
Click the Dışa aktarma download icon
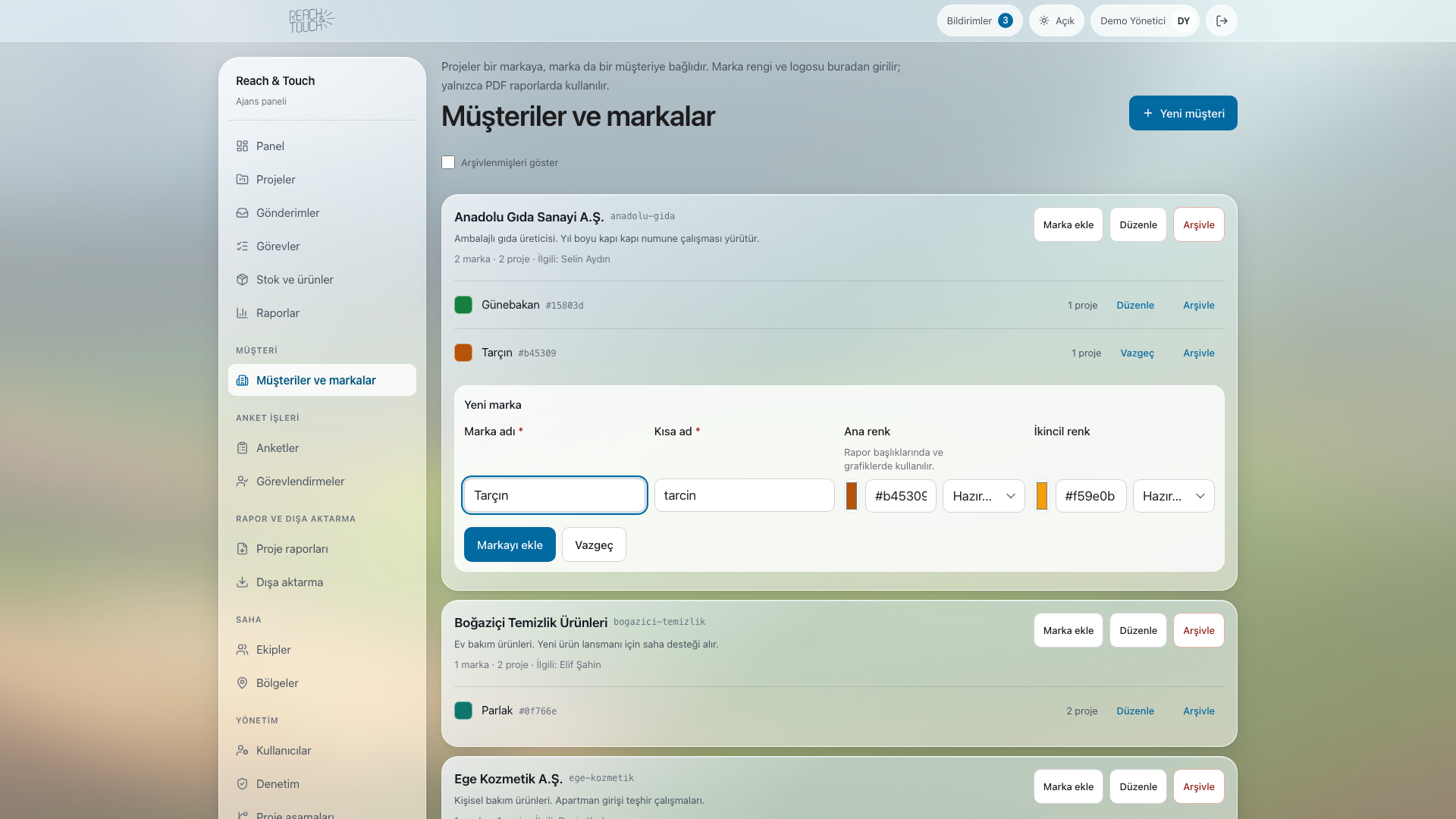point(242,582)
